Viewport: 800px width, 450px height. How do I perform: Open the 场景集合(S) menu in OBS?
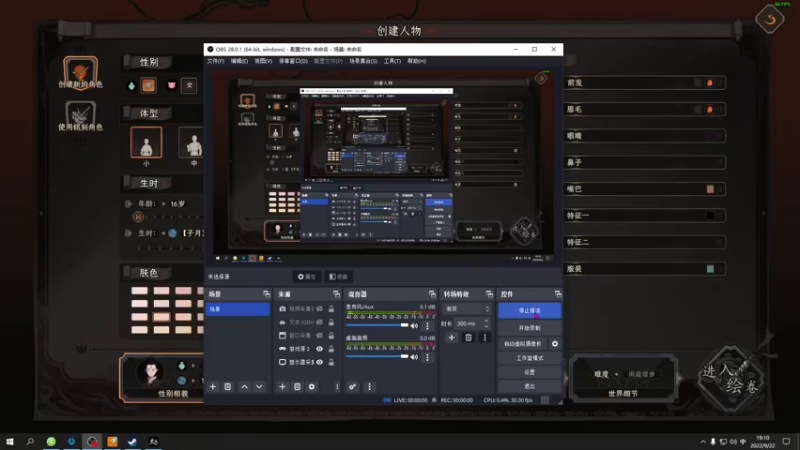tap(363, 61)
